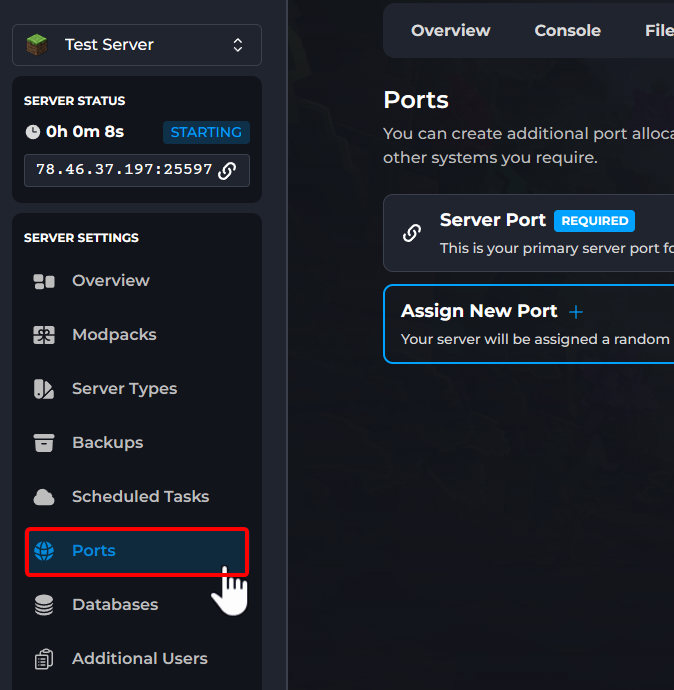Screen dimensions: 674x690
Task: Click the Scheduled Tasks cloud icon
Action: coord(44,497)
